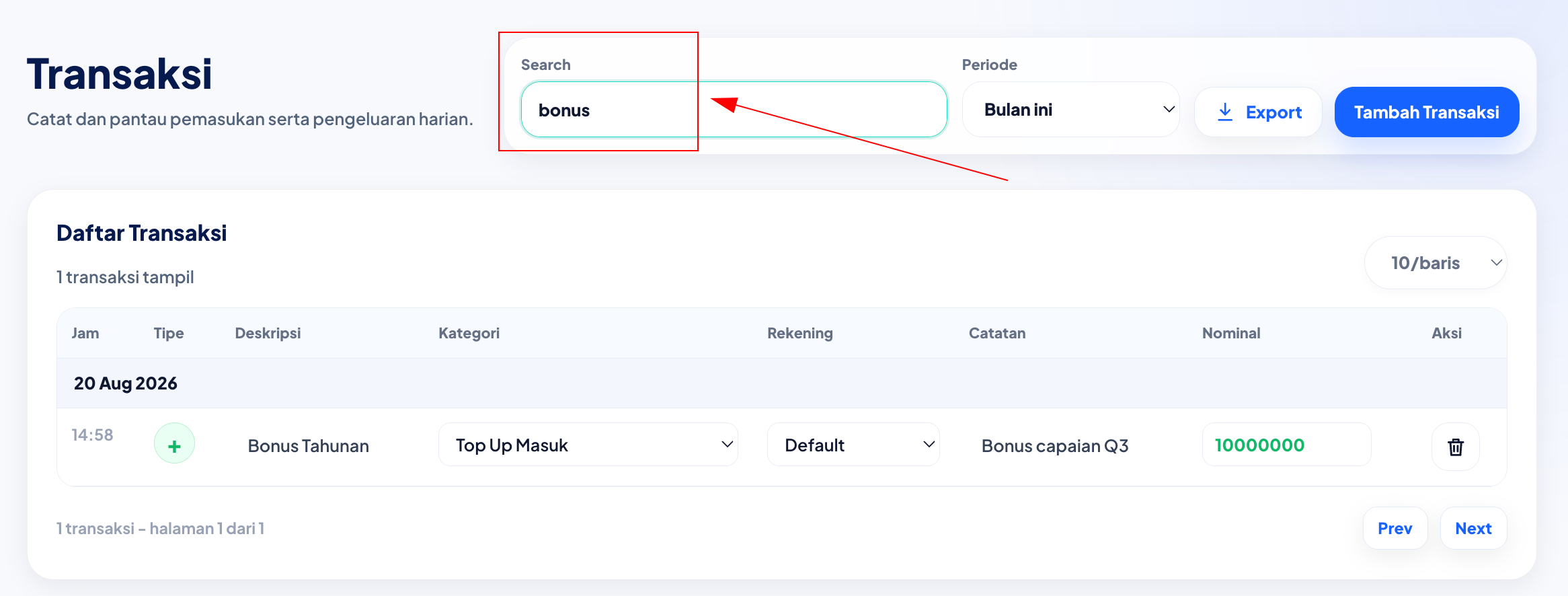Open the Periode dropdown showing Bulan ini
Image resolution: width=1568 pixels, height=596 pixels.
(1070, 110)
